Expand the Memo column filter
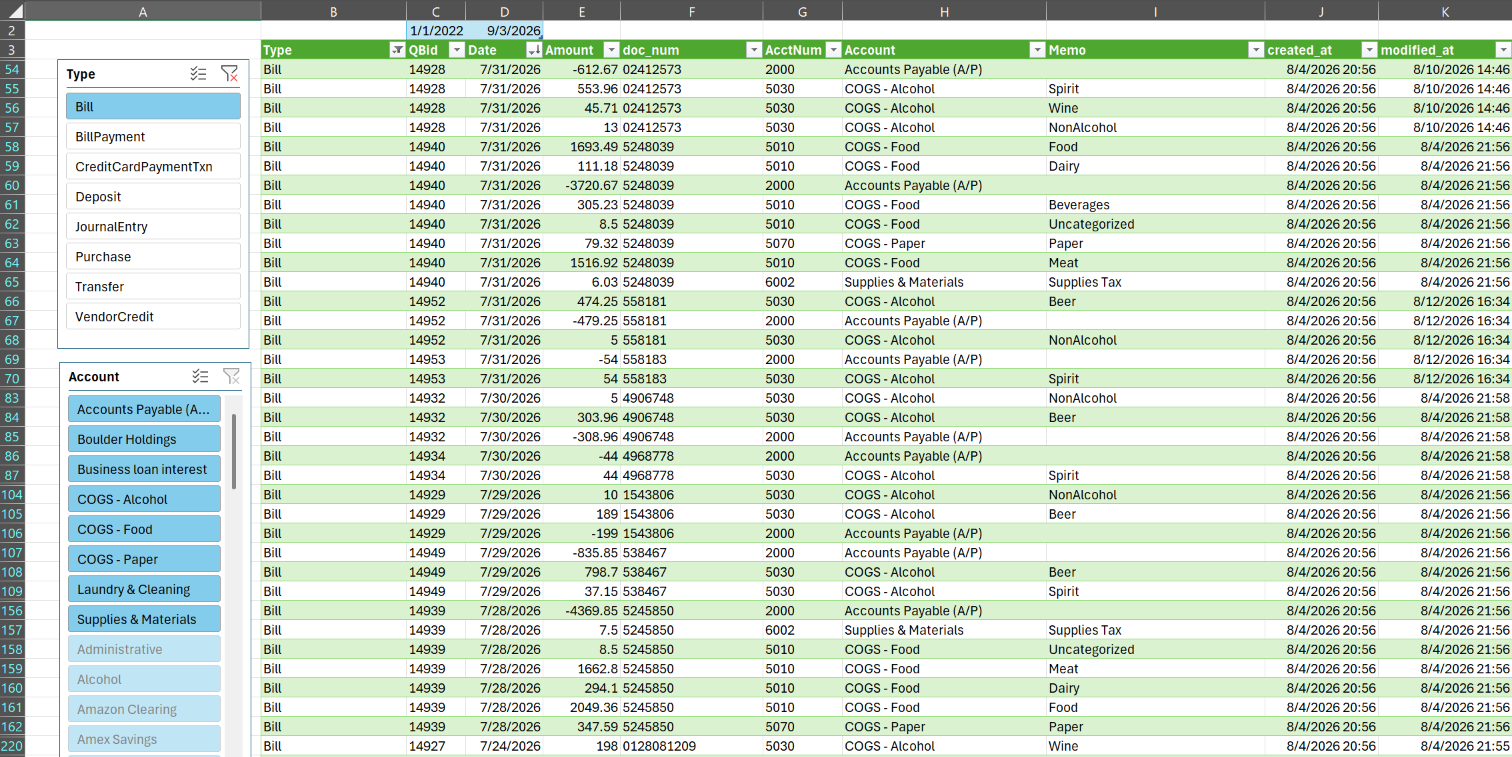 click(x=1255, y=50)
